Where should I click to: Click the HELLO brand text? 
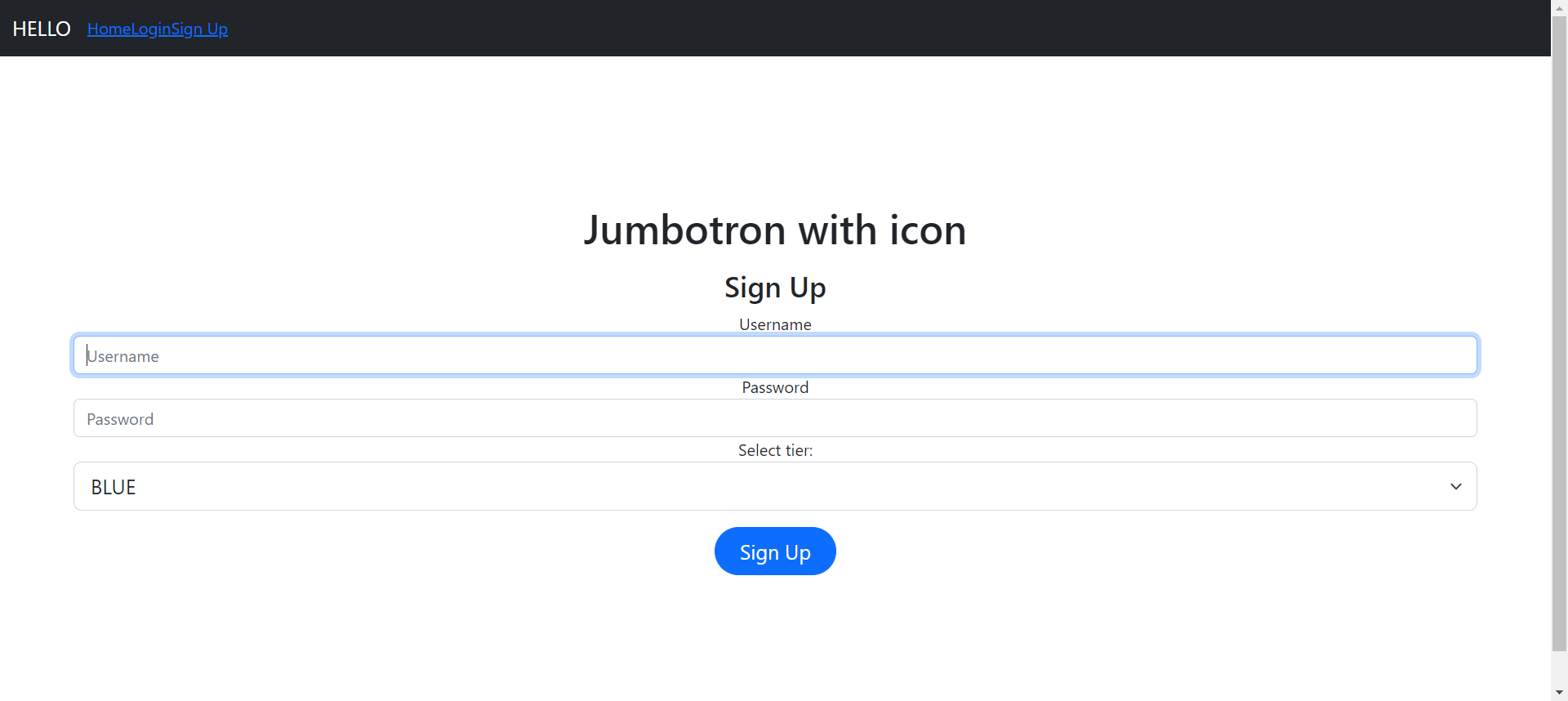click(x=42, y=29)
